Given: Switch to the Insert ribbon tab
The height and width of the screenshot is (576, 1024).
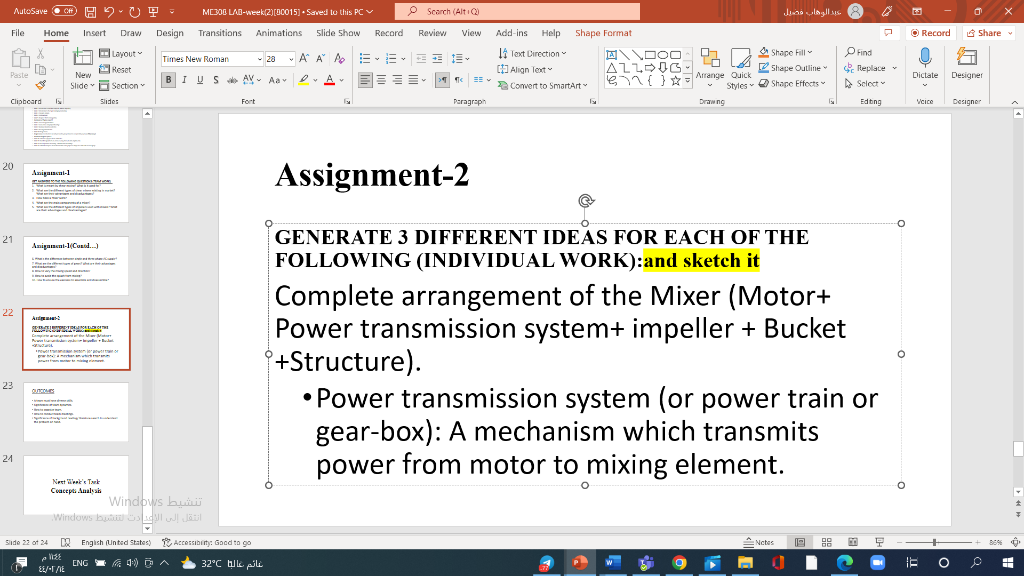Looking at the screenshot, I should click(94, 32).
